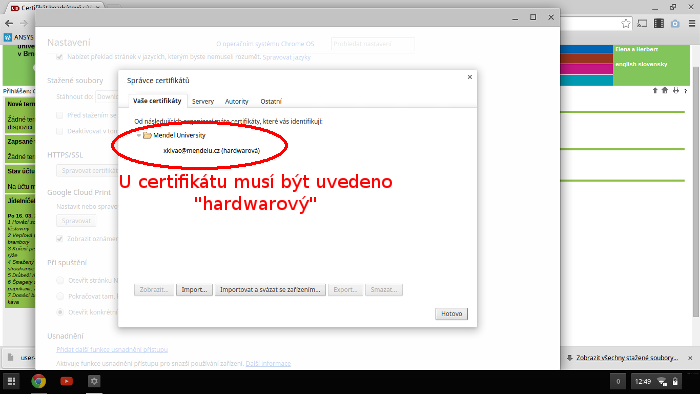Toggle the Nabízet překlad stránek checkbox
The height and width of the screenshot is (394, 700).
pyautogui.click(x=59, y=57)
